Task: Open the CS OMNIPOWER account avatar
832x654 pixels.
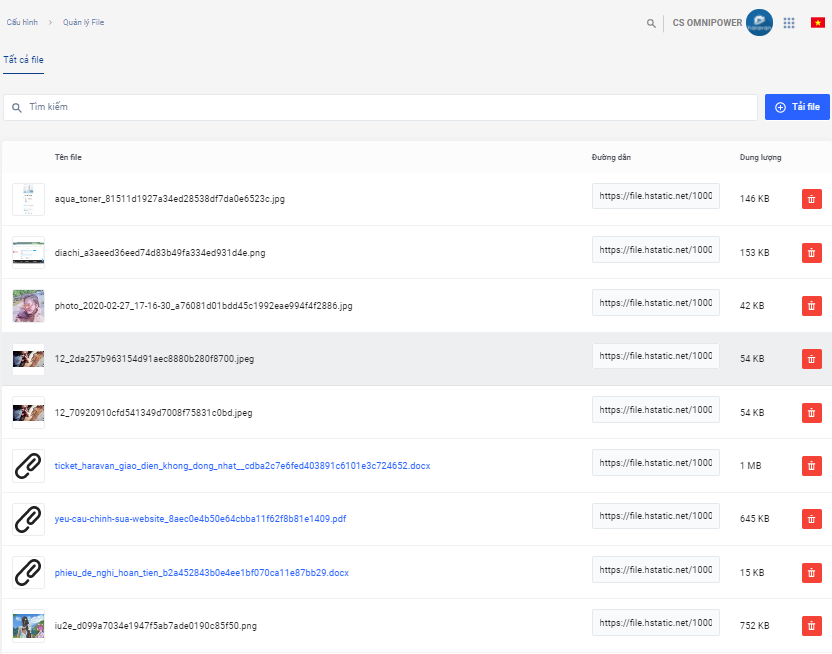Action: [759, 23]
